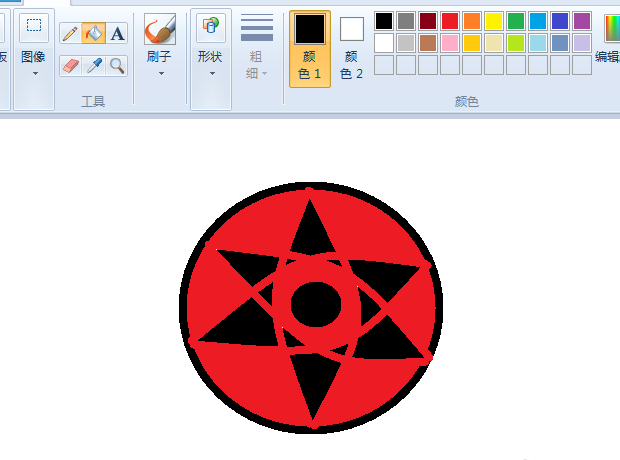Image resolution: width=620 pixels, height=460 pixels.
Task: Pick the lavender color swatch
Action: [x=582, y=43]
